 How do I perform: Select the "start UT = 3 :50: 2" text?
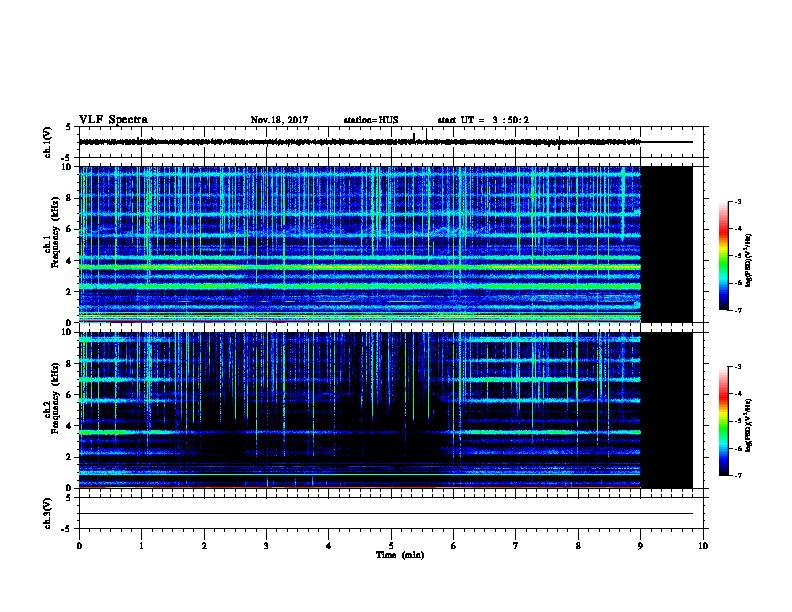coord(483,120)
